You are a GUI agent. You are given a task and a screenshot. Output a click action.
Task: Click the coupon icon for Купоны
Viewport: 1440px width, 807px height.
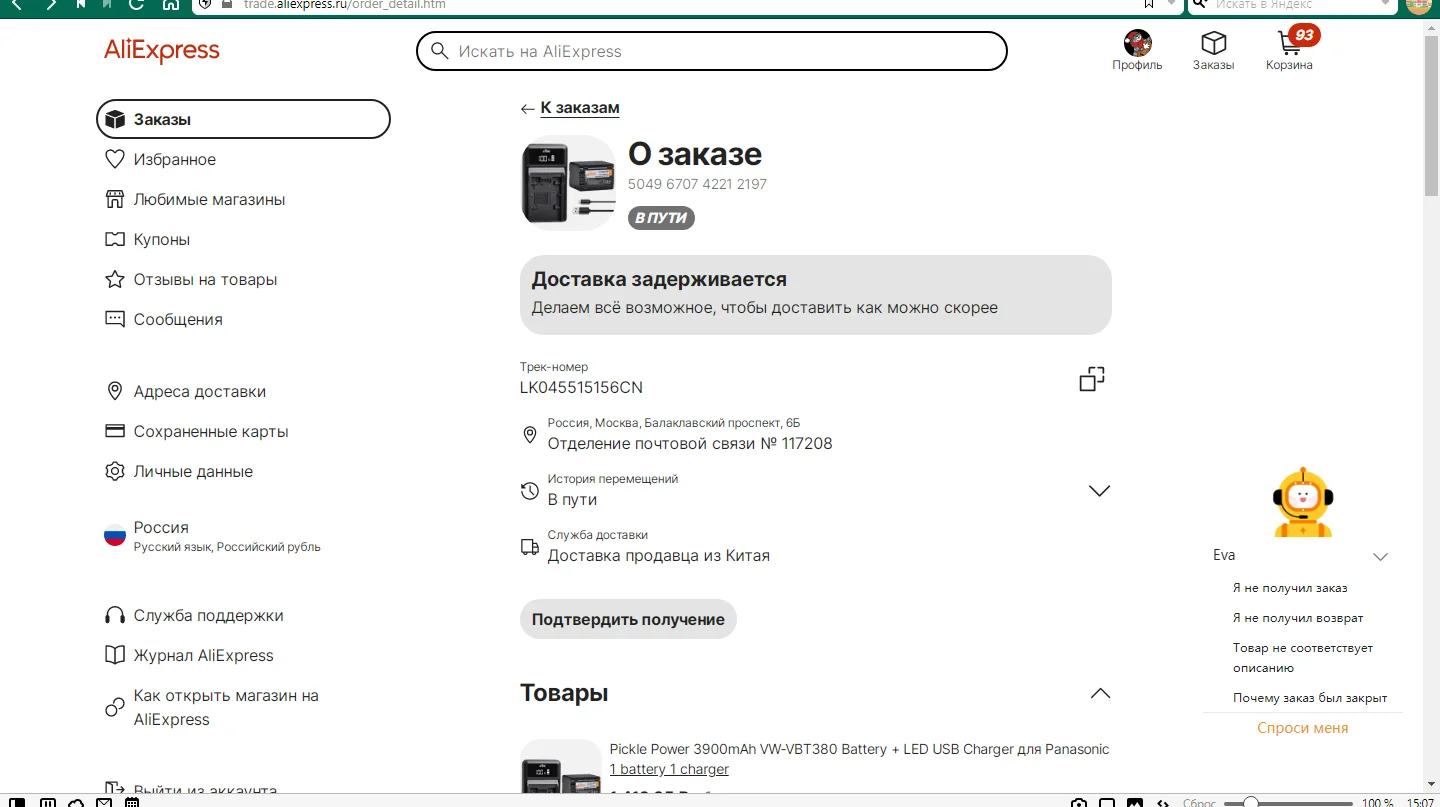pyautogui.click(x=115, y=239)
